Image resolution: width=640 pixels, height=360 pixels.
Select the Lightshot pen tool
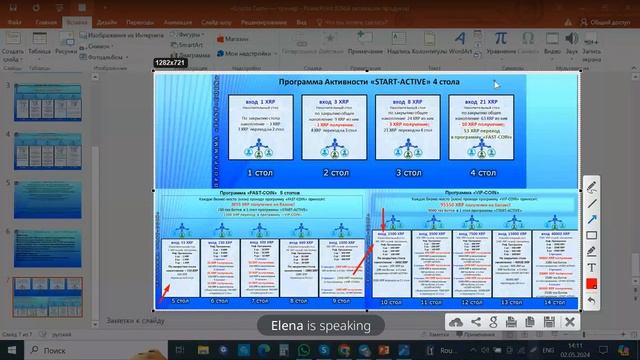[591, 187]
